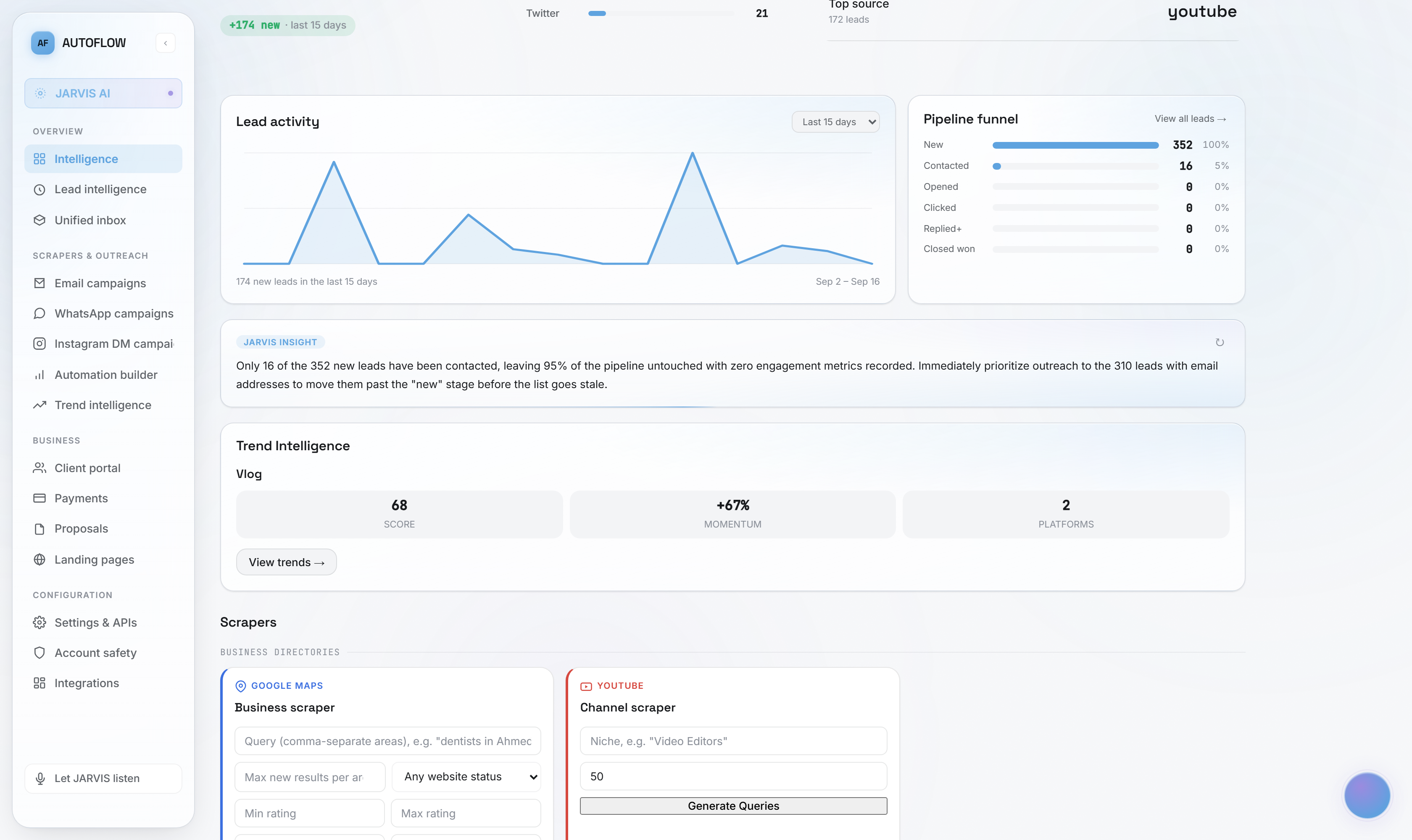Click the Intelligence grid icon in sidebar
Image resolution: width=1412 pixels, height=840 pixels.
(x=40, y=159)
